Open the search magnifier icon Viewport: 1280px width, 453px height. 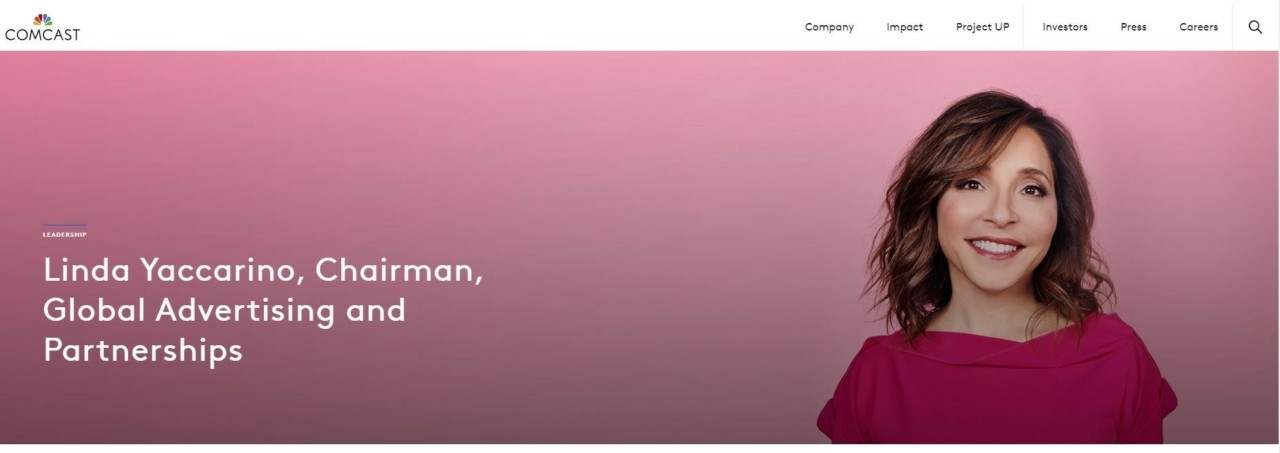point(1255,27)
